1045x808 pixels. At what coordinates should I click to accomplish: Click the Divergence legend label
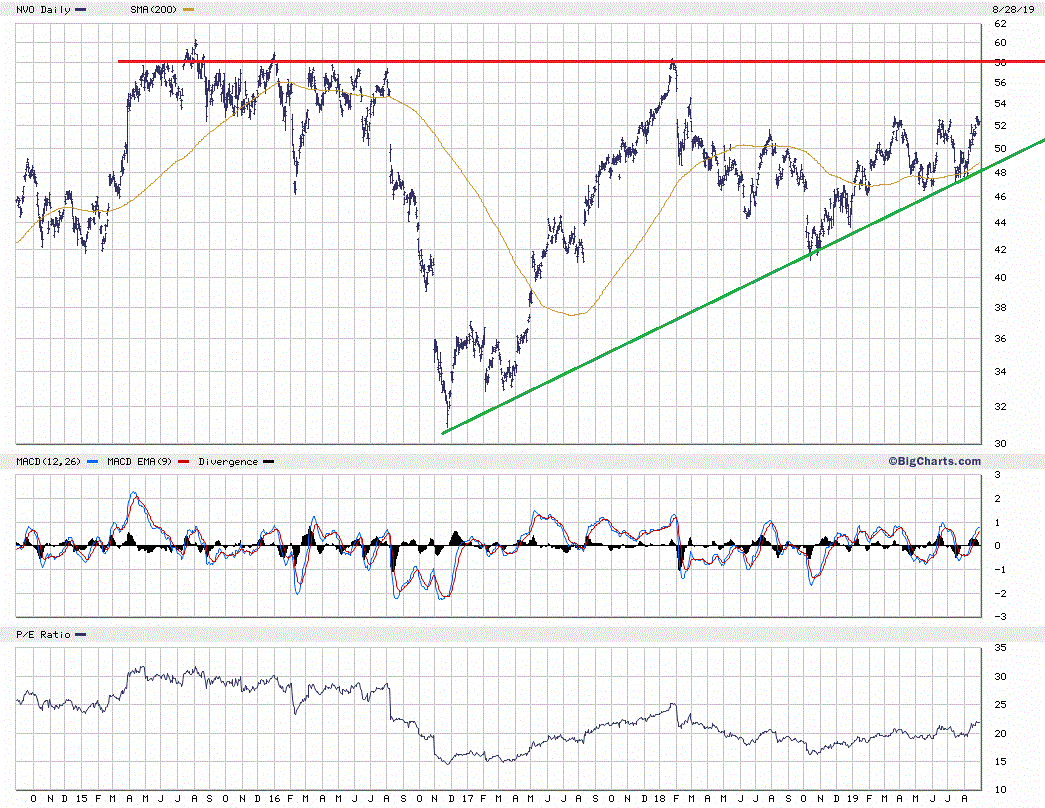(x=228, y=461)
